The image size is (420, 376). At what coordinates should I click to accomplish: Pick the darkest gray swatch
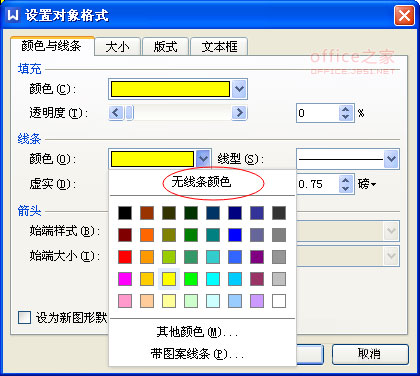tap(279, 213)
